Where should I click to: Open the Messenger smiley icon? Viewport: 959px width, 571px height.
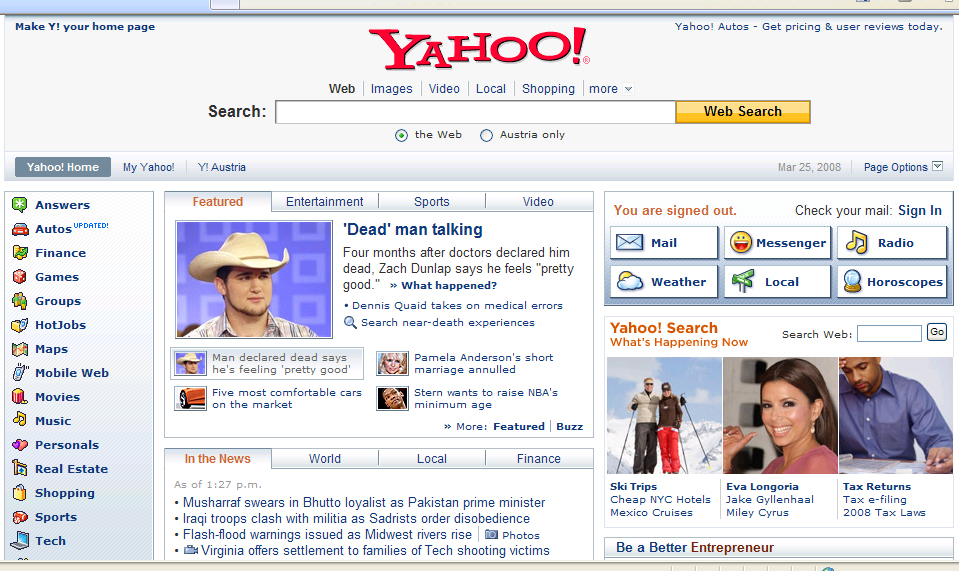pyautogui.click(x=740, y=243)
